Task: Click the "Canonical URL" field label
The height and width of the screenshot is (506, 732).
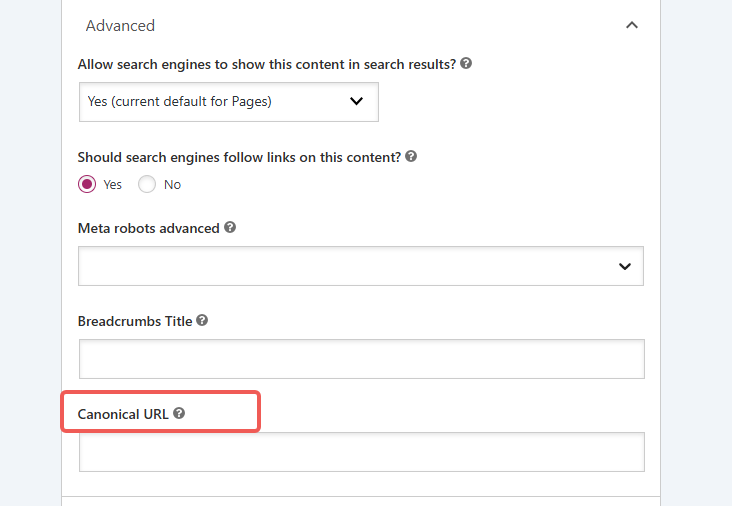Action: pos(123,413)
